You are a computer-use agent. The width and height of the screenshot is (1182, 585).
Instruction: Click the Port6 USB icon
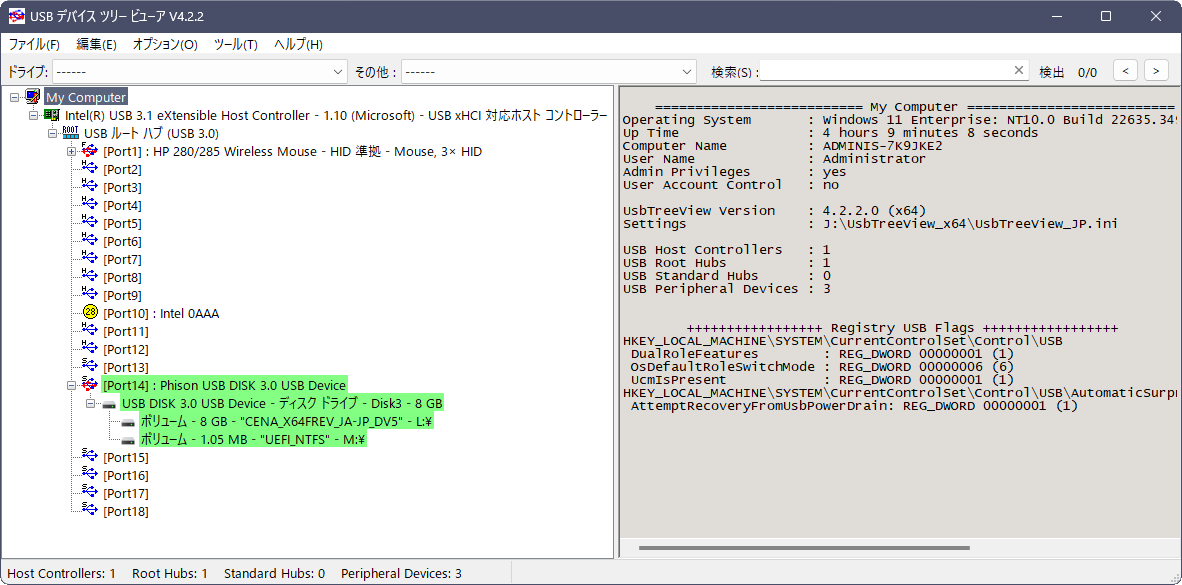(x=90, y=241)
